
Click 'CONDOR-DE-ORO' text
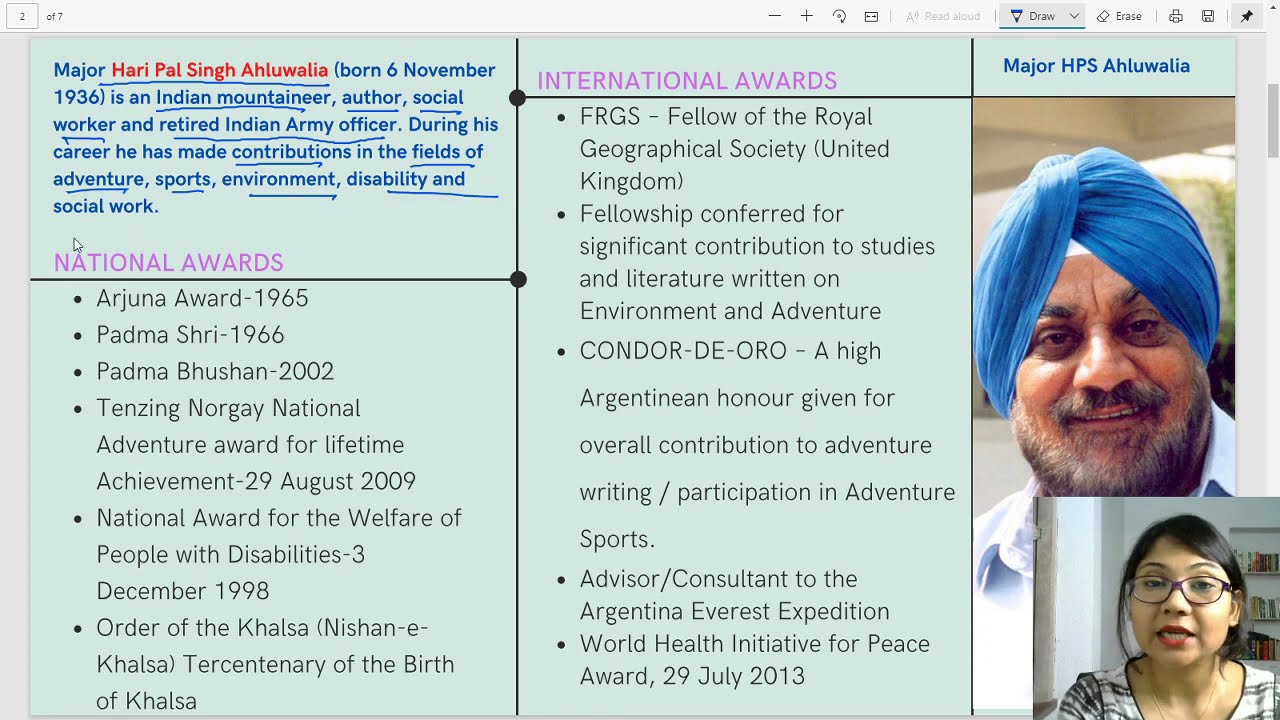[685, 351]
